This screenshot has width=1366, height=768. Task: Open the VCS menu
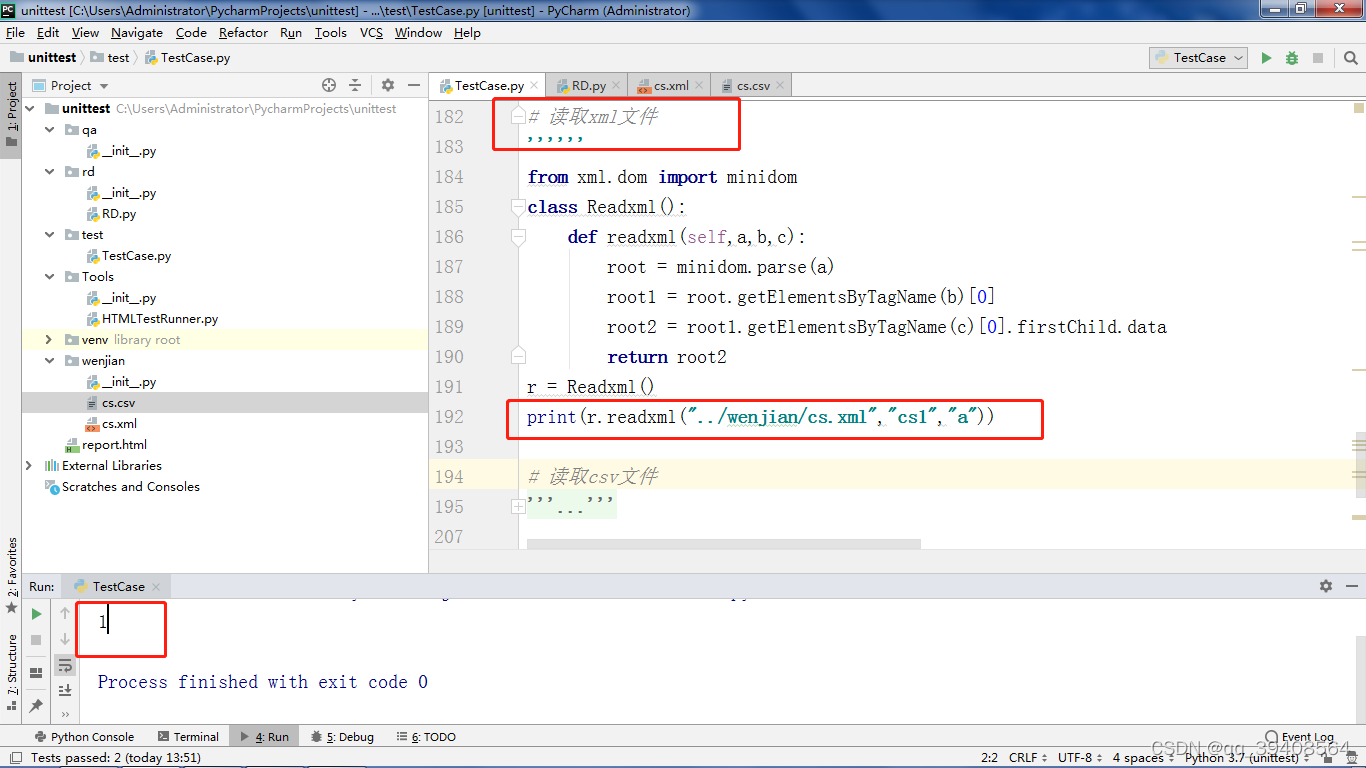click(x=371, y=33)
